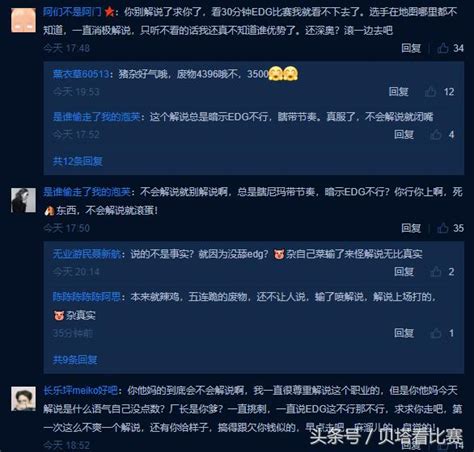Viewport: 474px width, 452px height.
Task: Reply to the comment posted 今天 17:50
Action: [x=411, y=228]
